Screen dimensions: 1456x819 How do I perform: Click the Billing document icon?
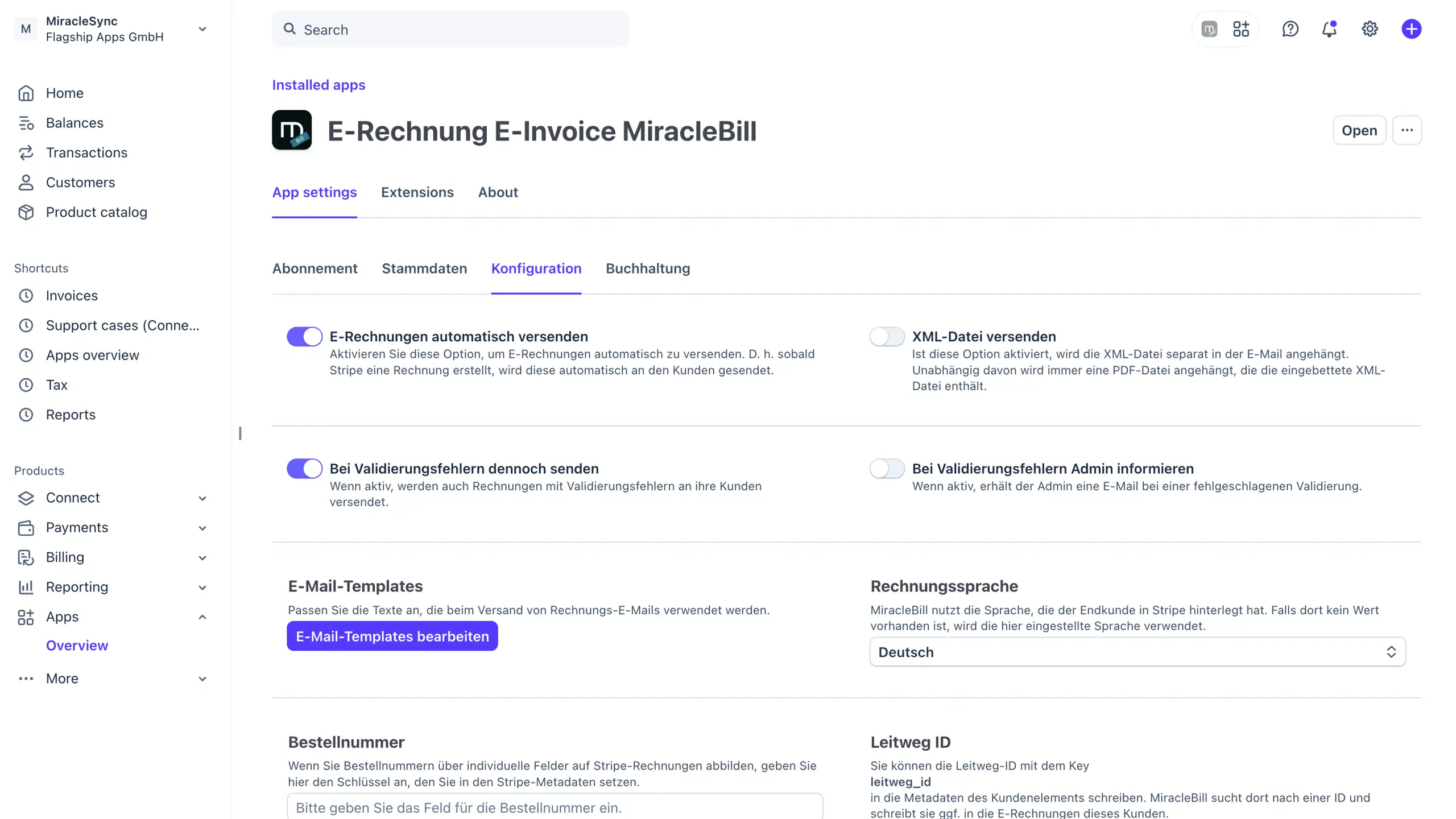coord(26,557)
